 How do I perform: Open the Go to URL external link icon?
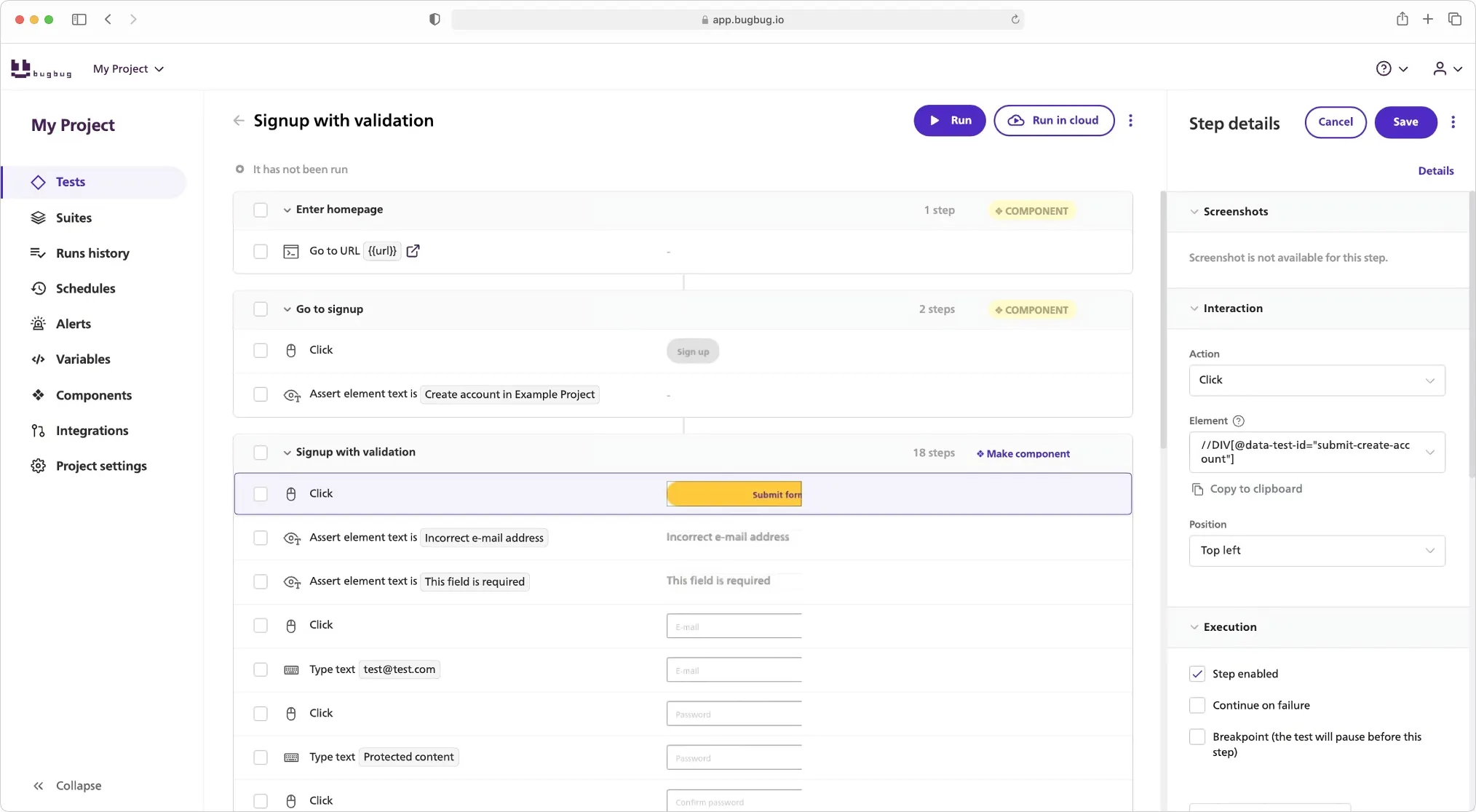click(413, 250)
